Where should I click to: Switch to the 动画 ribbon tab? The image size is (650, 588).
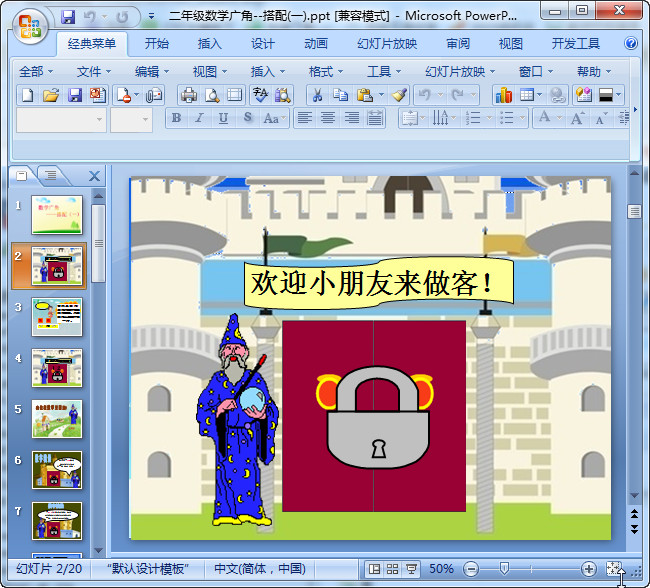click(315, 43)
